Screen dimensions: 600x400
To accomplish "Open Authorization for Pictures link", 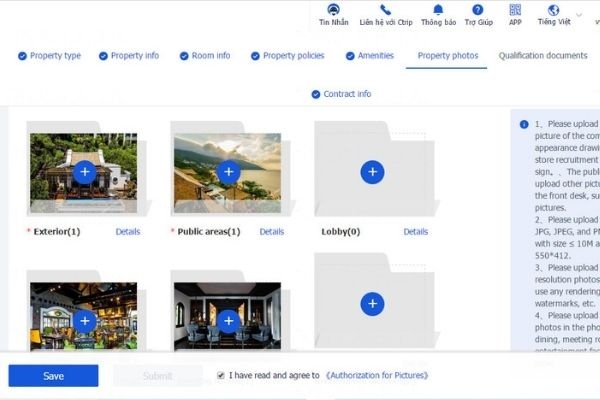I will (x=377, y=376).
